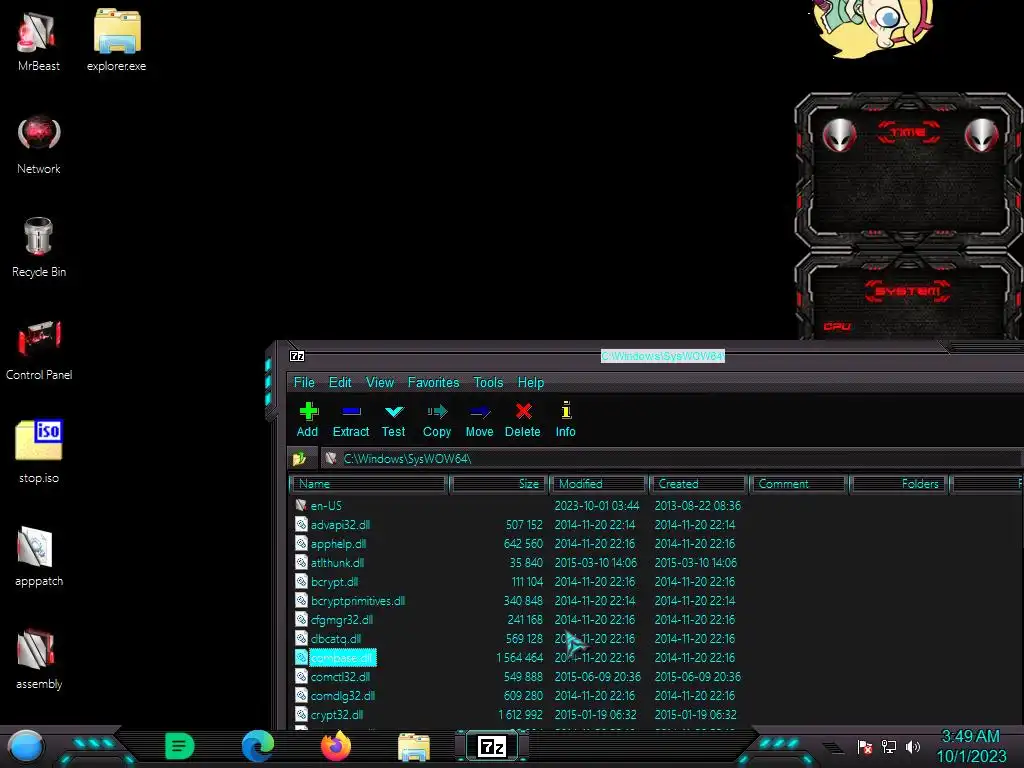This screenshot has width=1024, height=768.
Task: Click the highlighted combase.dll row
Action: (x=656, y=658)
